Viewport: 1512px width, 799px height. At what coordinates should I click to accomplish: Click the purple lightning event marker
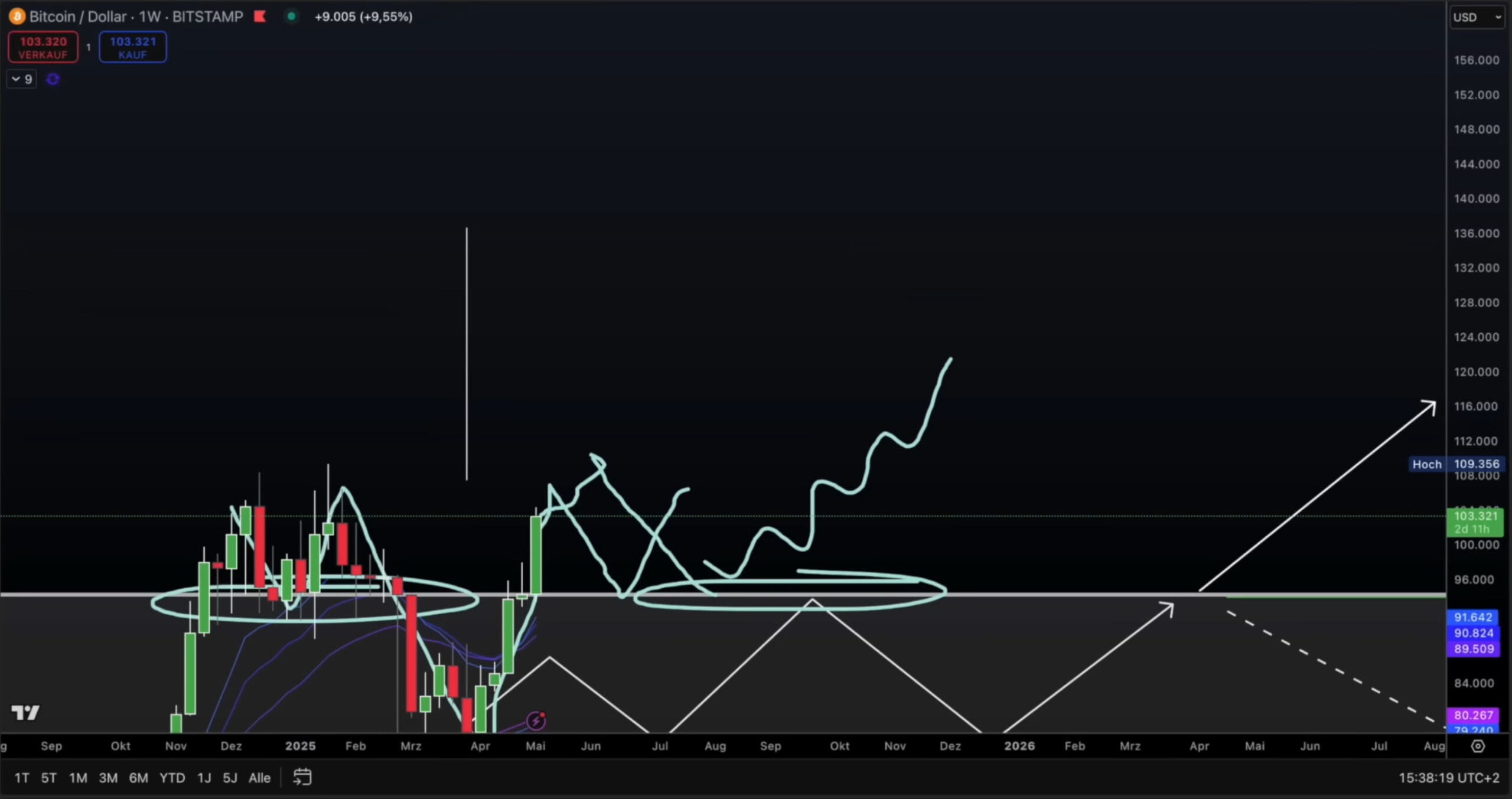pos(536,720)
